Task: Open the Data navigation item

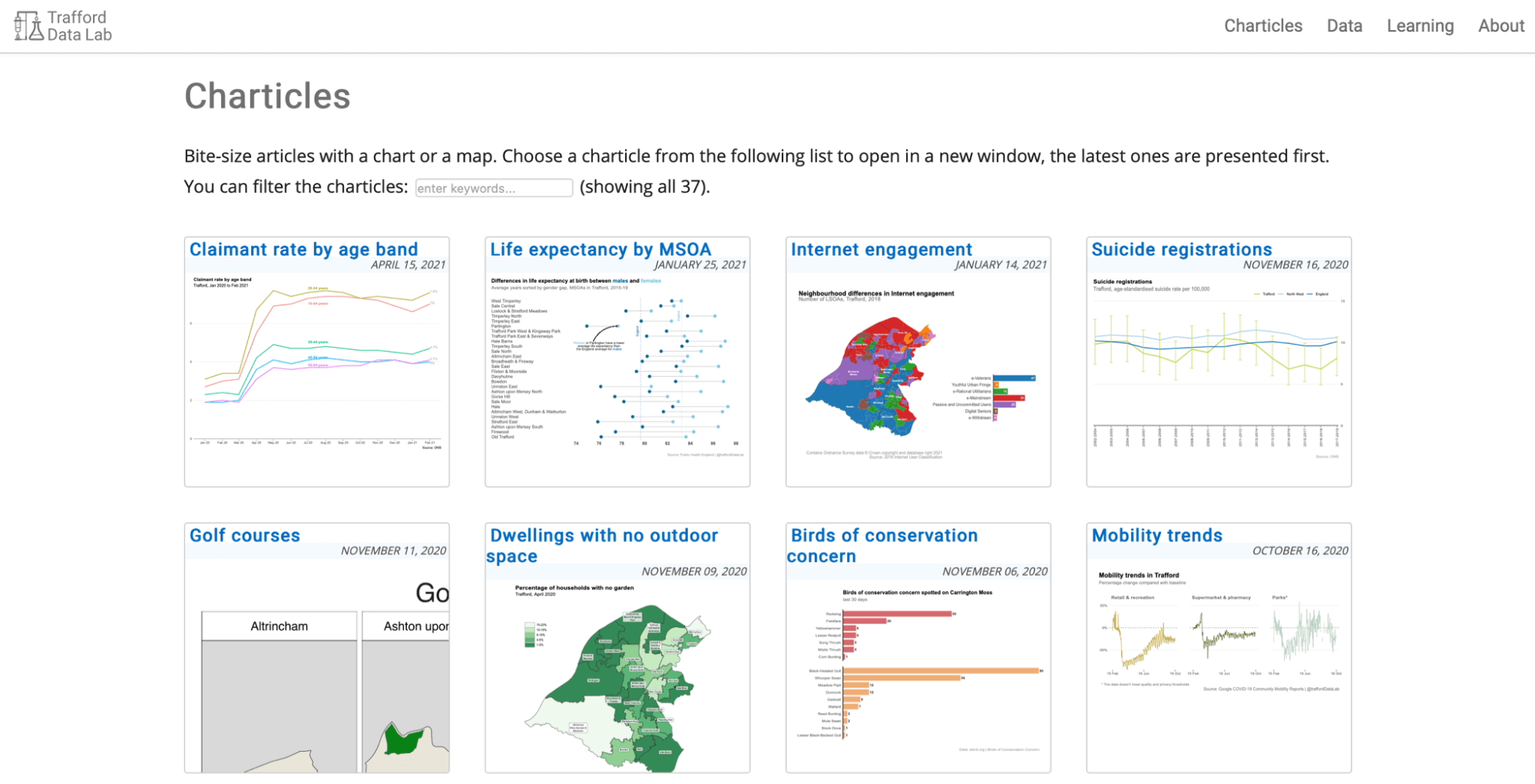Action: pyautogui.click(x=1345, y=25)
